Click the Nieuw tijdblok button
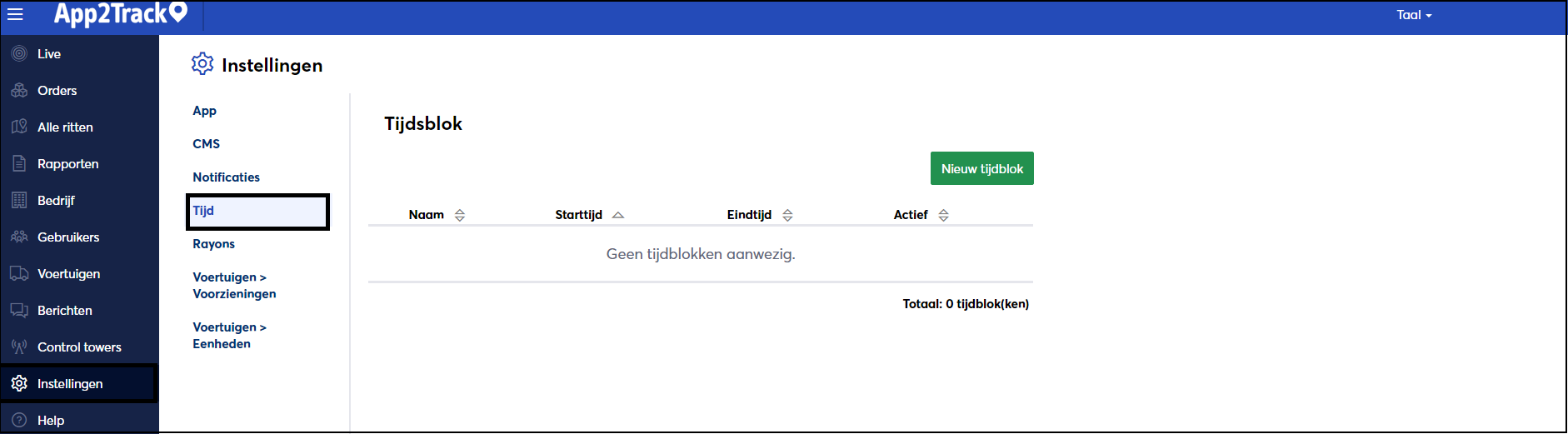The height and width of the screenshot is (434, 1568). click(982, 168)
